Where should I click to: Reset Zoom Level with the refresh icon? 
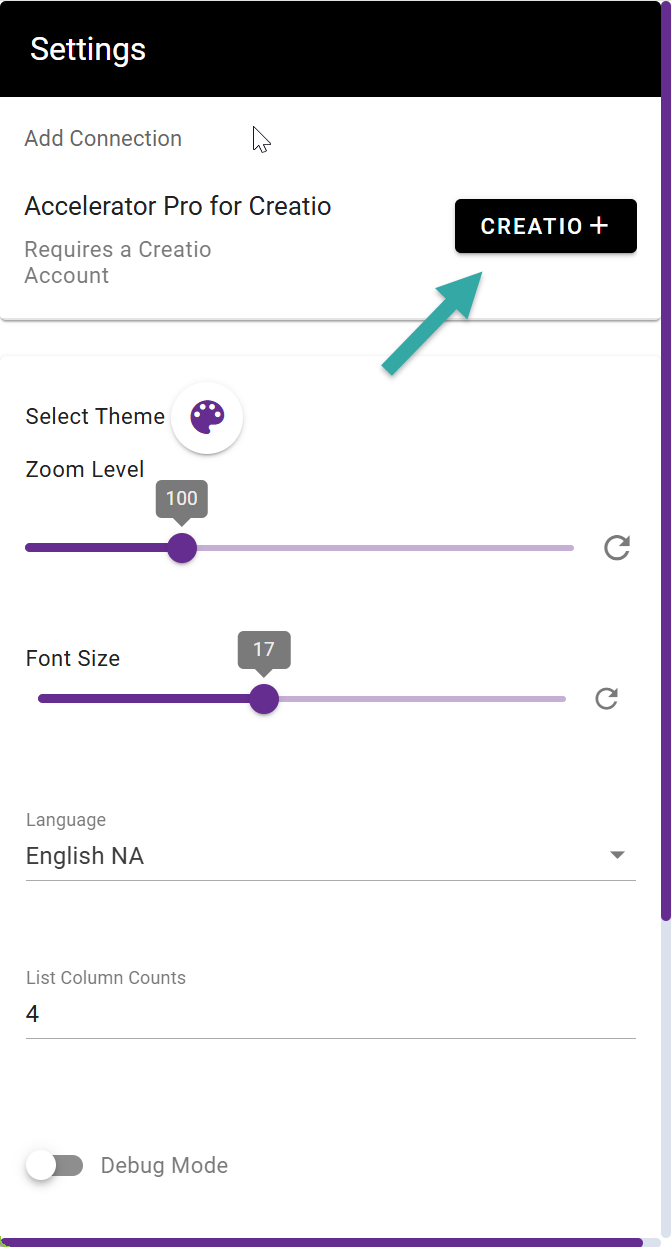pyautogui.click(x=617, y=548)
